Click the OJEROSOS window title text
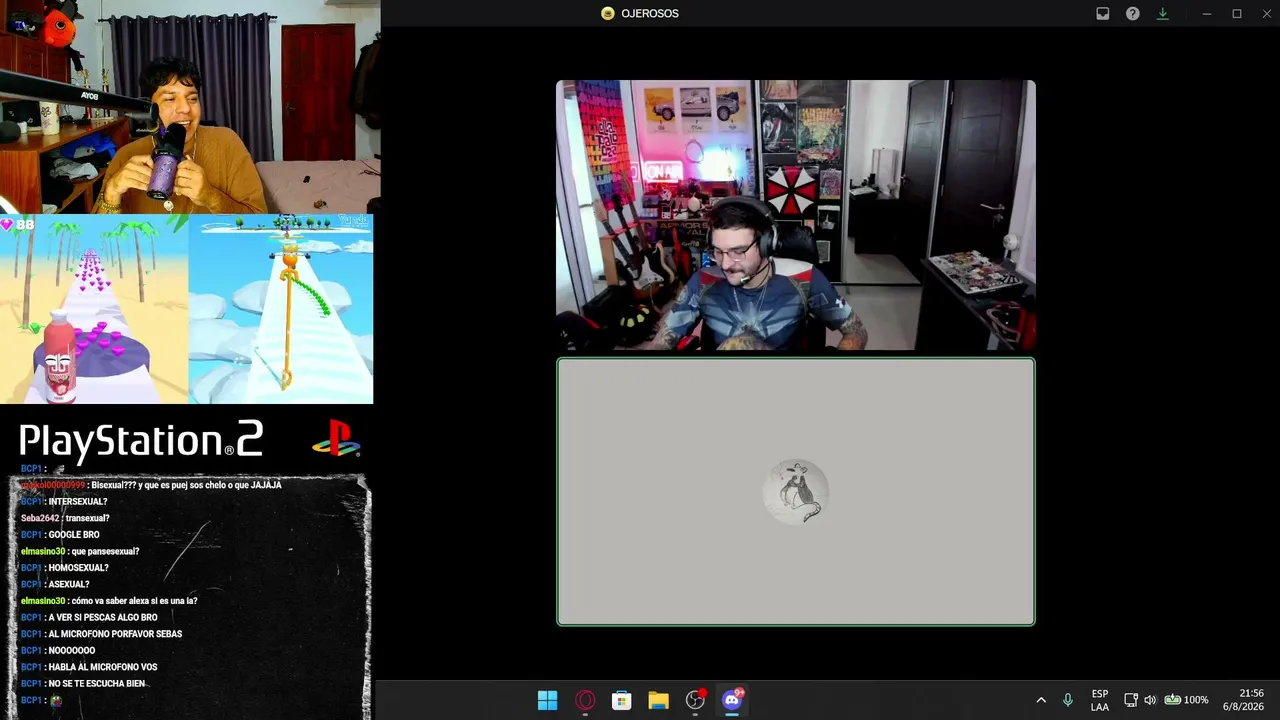The width and height of the screenshot is (1280, 720). (x=649, y=14)
